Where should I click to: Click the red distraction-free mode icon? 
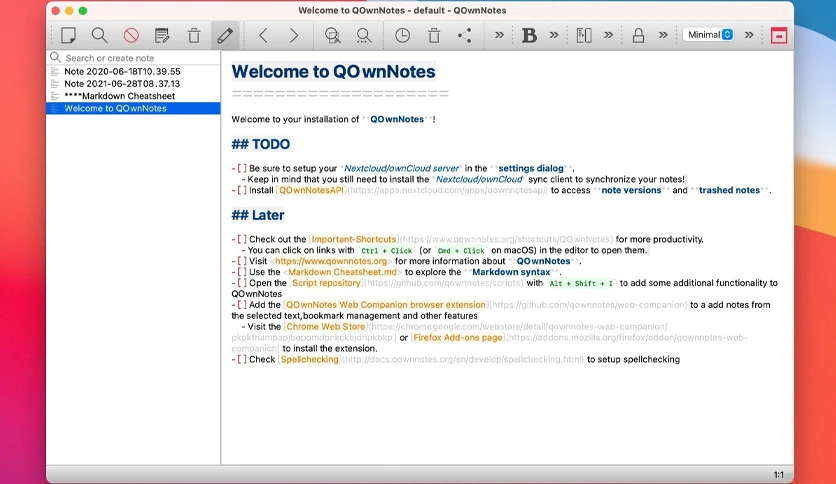pos(779,36)
